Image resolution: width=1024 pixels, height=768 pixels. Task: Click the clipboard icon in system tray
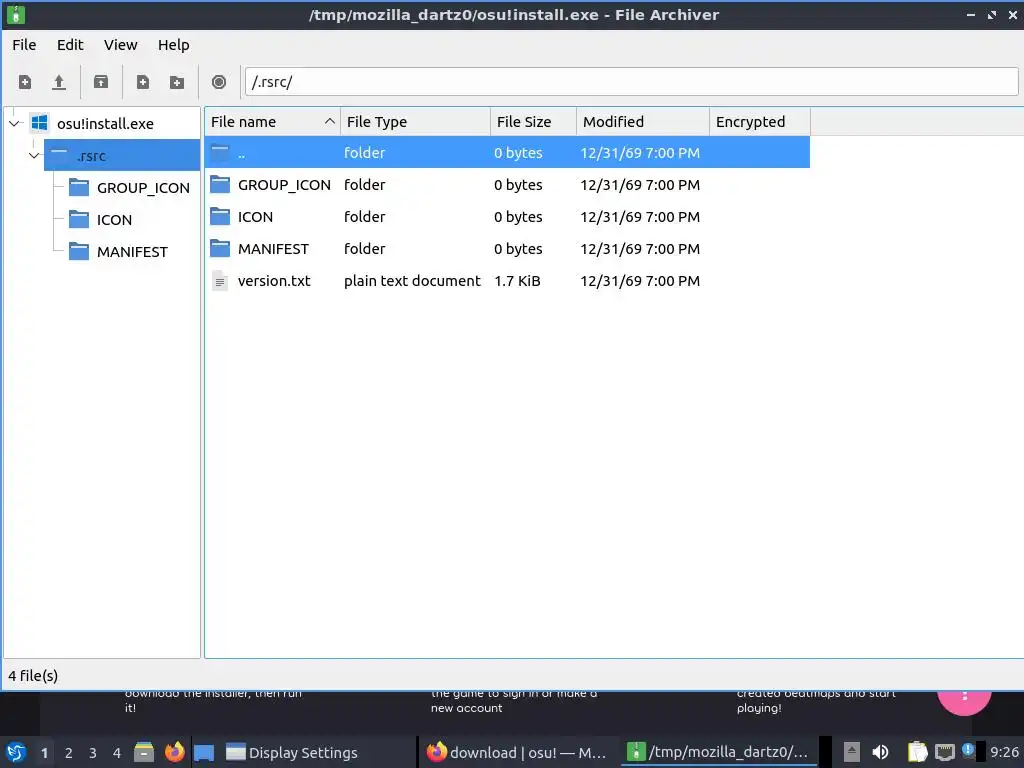pos(917,752)
